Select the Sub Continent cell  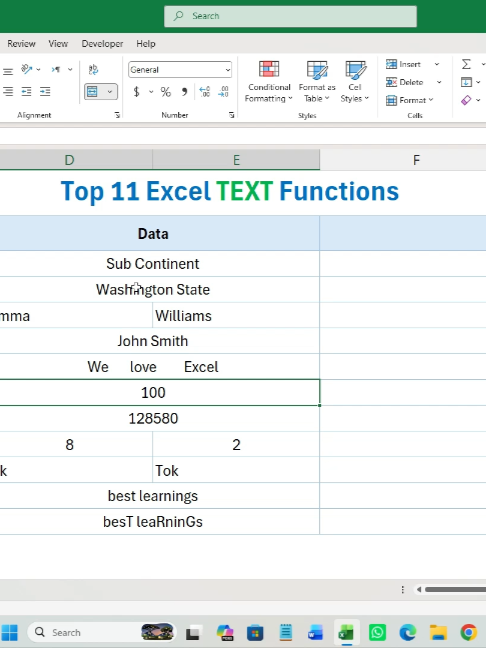pos(160,264)
